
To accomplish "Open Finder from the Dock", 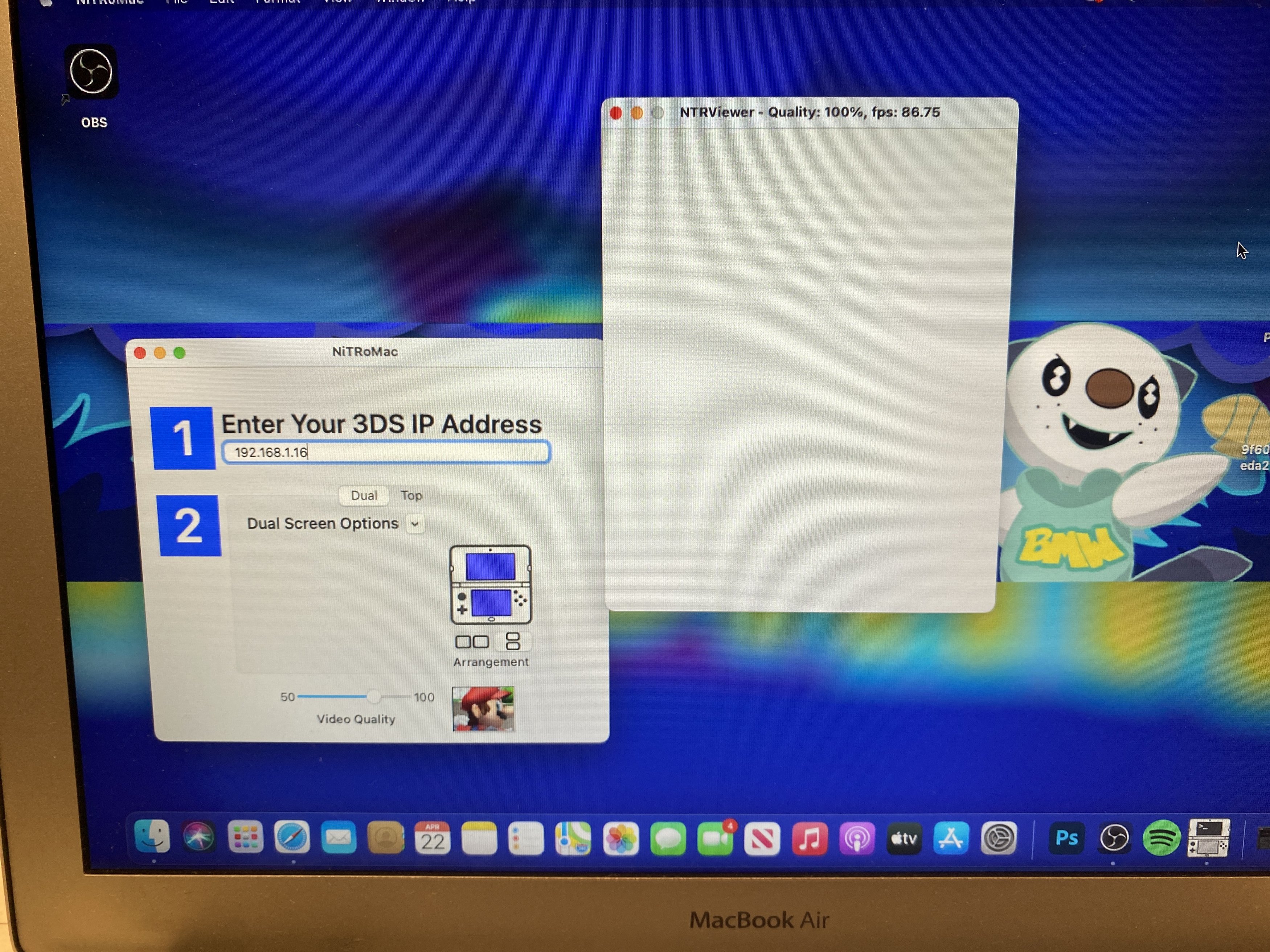I will (152, 837).
